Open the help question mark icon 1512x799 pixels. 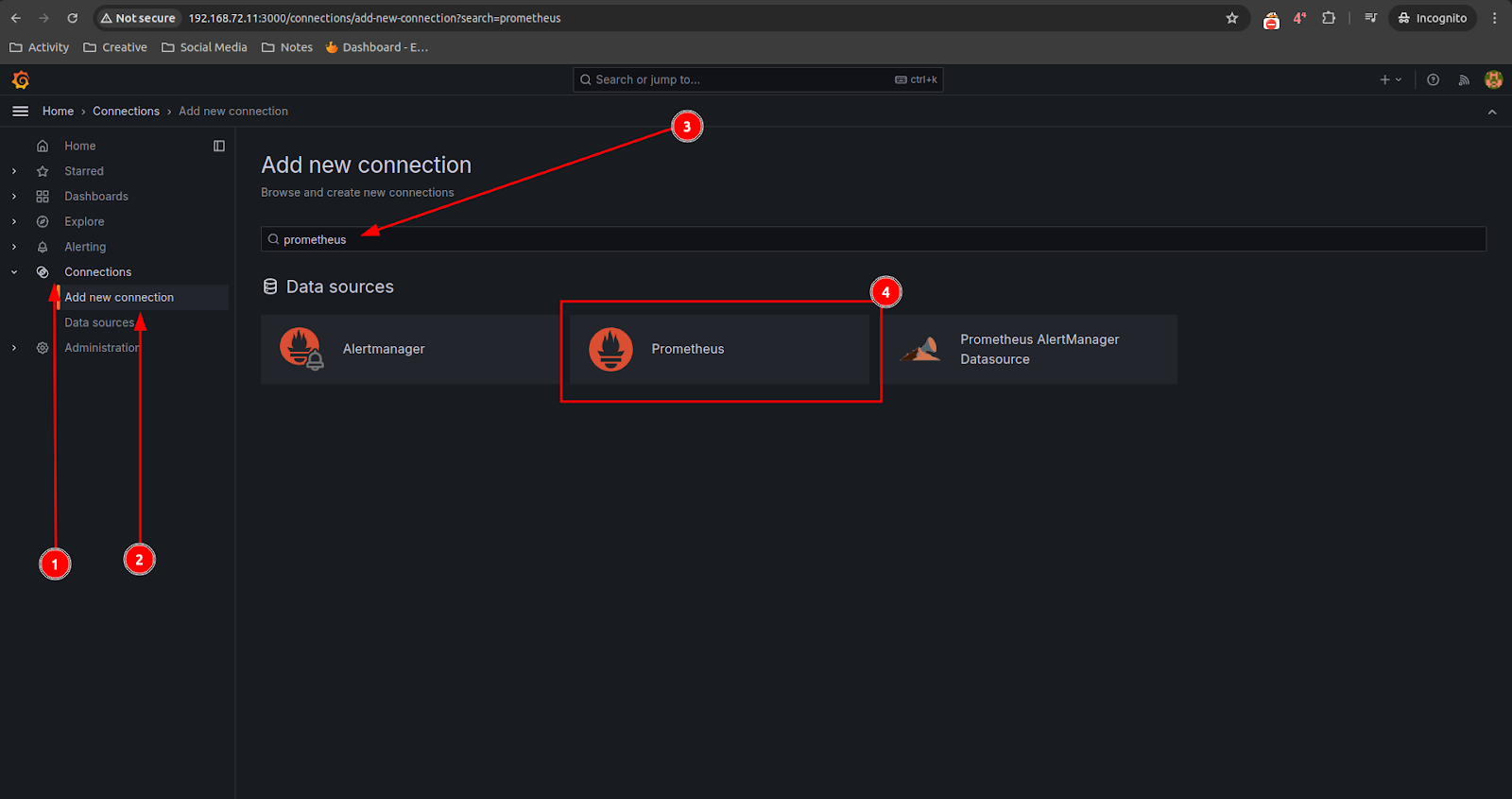click(x=1434, y=80)
